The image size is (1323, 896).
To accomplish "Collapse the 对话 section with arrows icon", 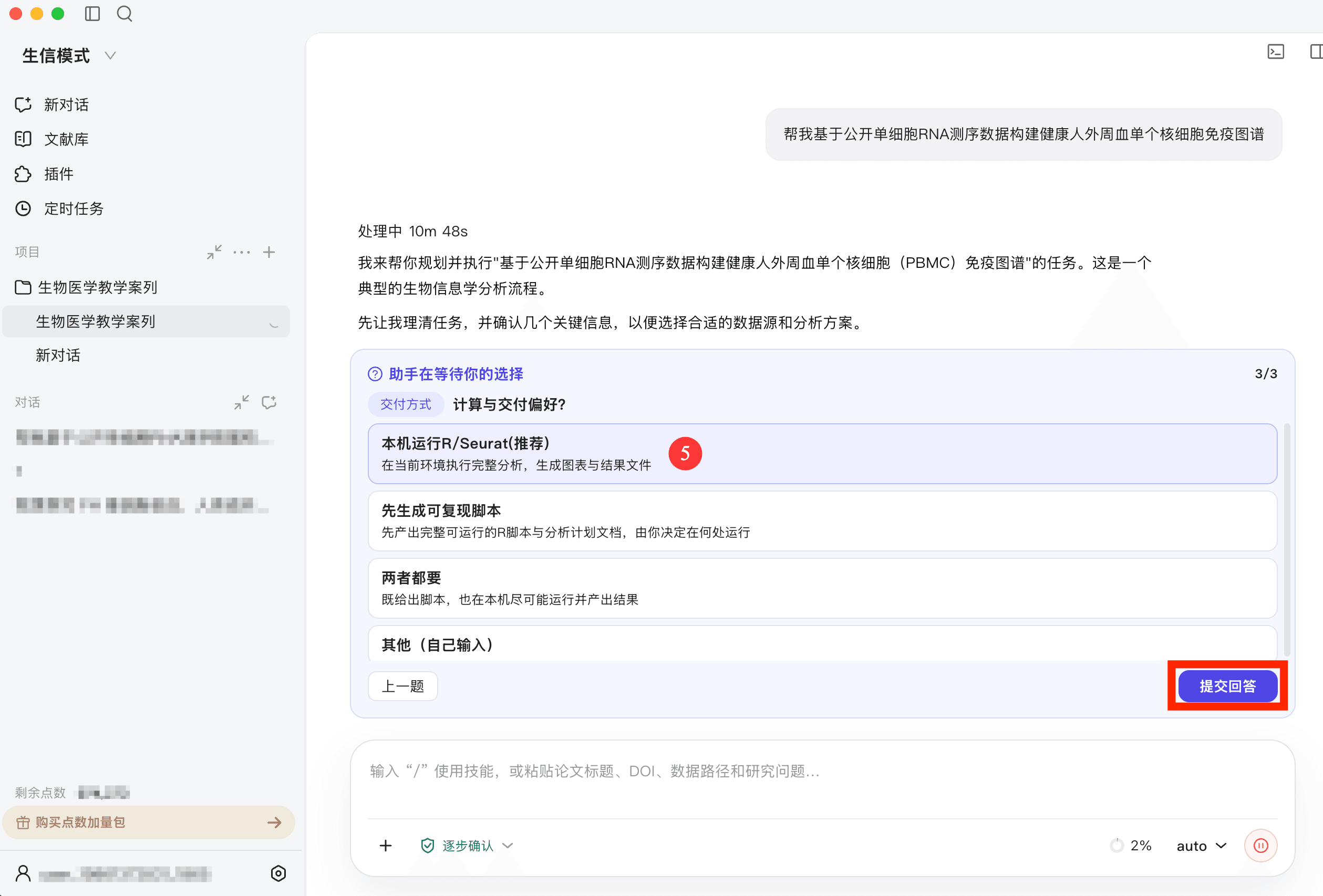I will pyautogui.click(x=241, y=402).
